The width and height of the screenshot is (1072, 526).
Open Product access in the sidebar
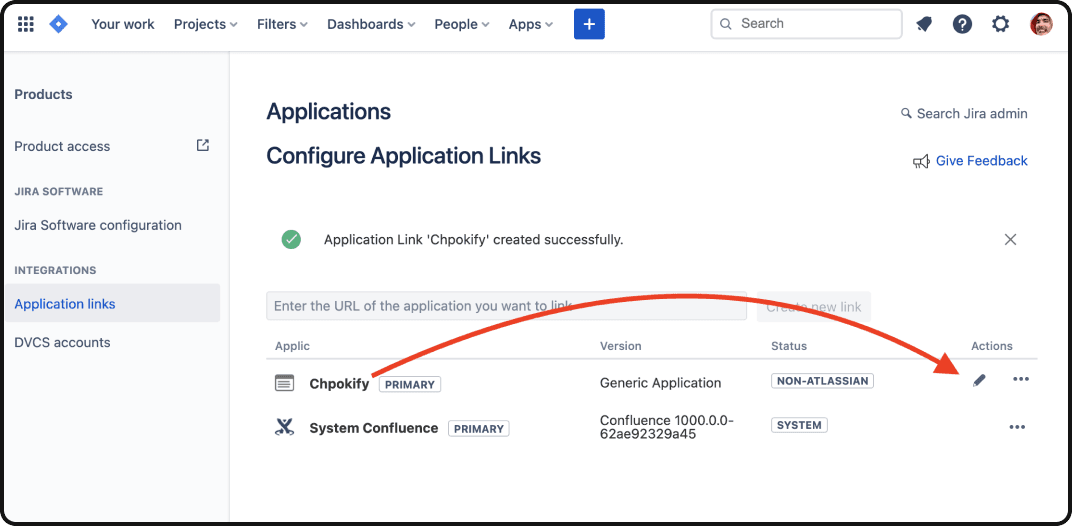62,146
